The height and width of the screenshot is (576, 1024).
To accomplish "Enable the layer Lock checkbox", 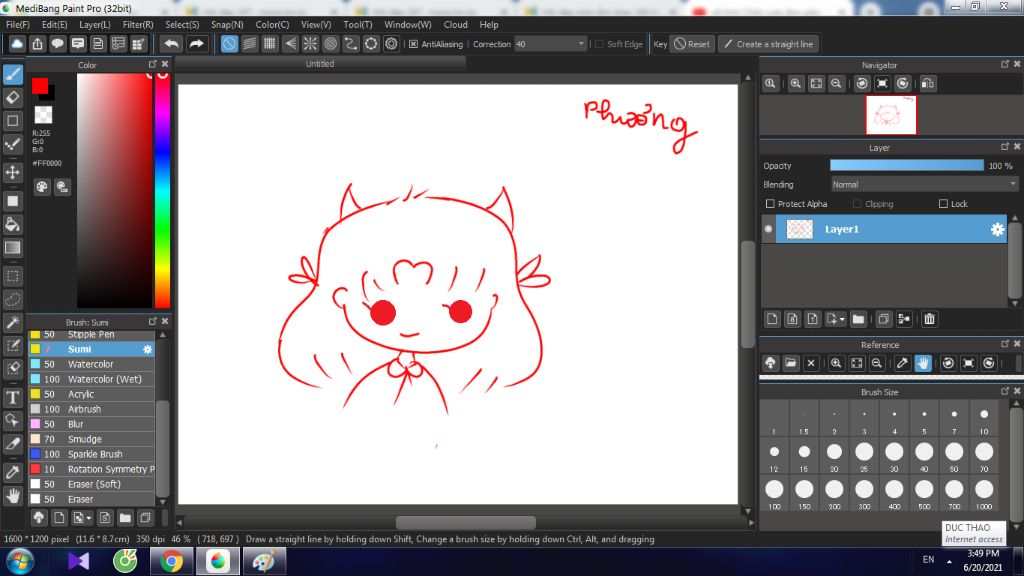I will [943, 204].
